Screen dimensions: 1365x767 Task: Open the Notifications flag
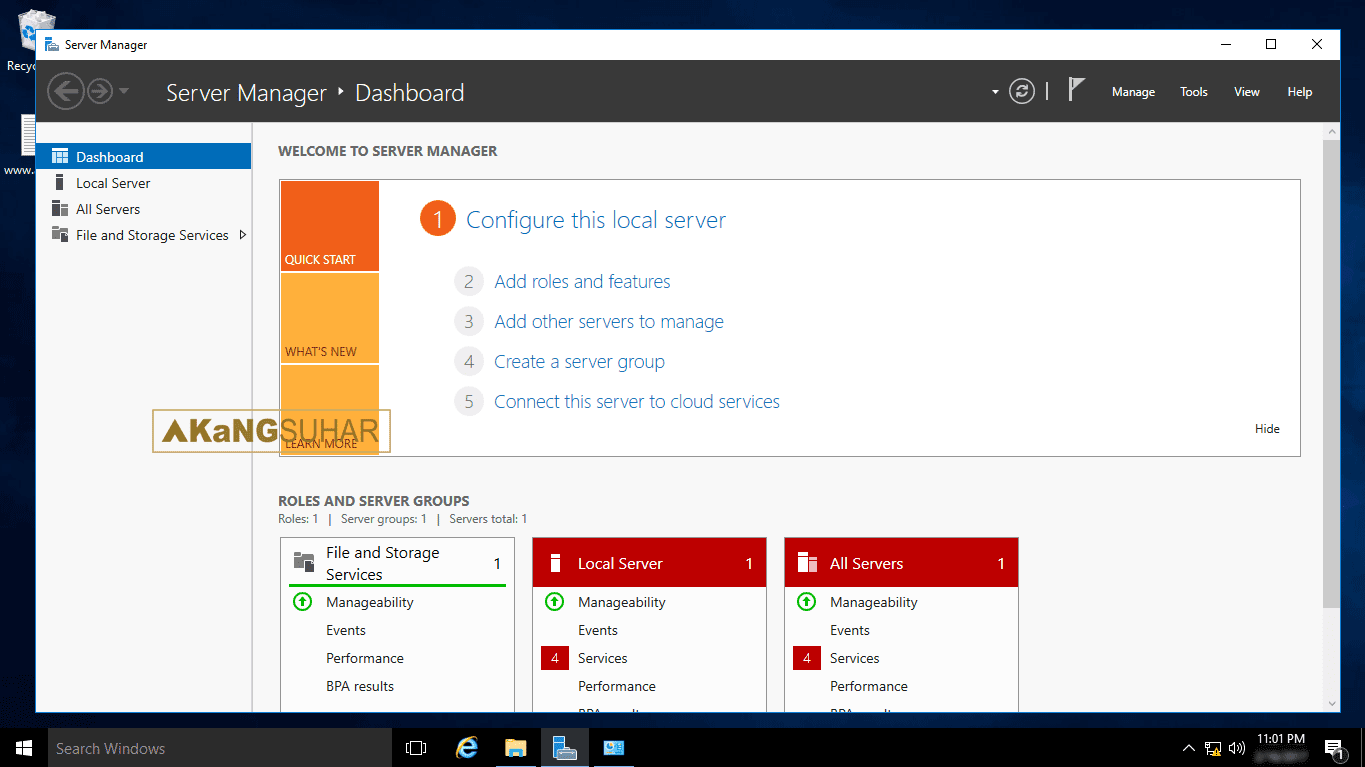click(1076, 90)
